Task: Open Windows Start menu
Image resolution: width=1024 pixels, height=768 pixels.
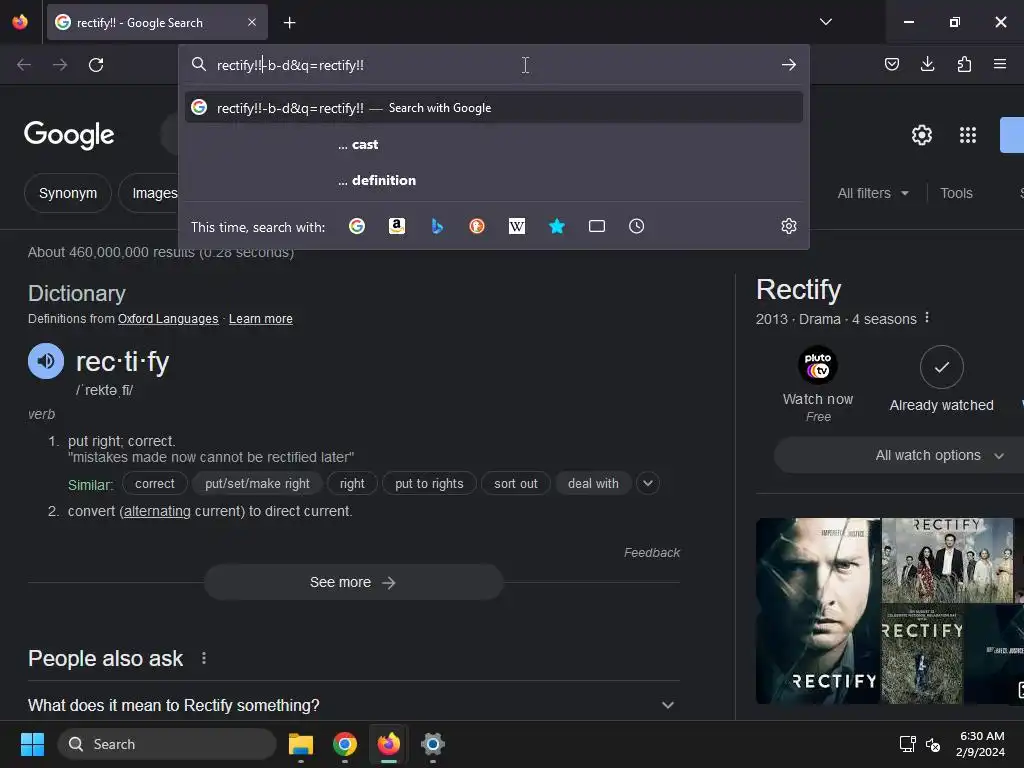Action: [x=32, y=744]
